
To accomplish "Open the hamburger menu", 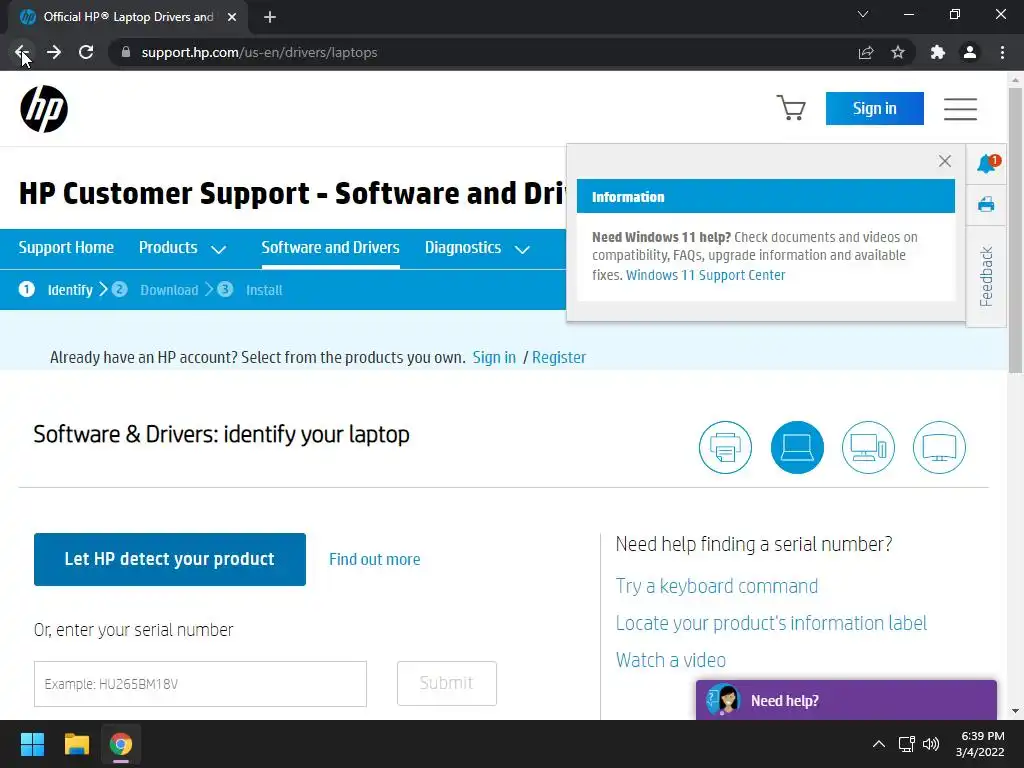I will point(960,109).
